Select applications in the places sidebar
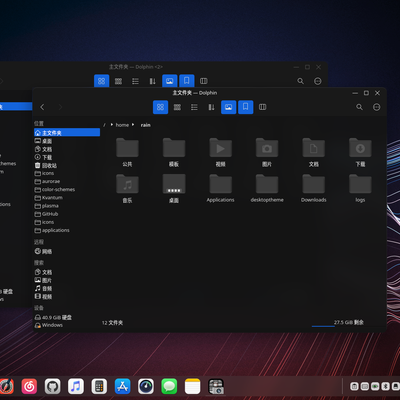 point(67,230)
